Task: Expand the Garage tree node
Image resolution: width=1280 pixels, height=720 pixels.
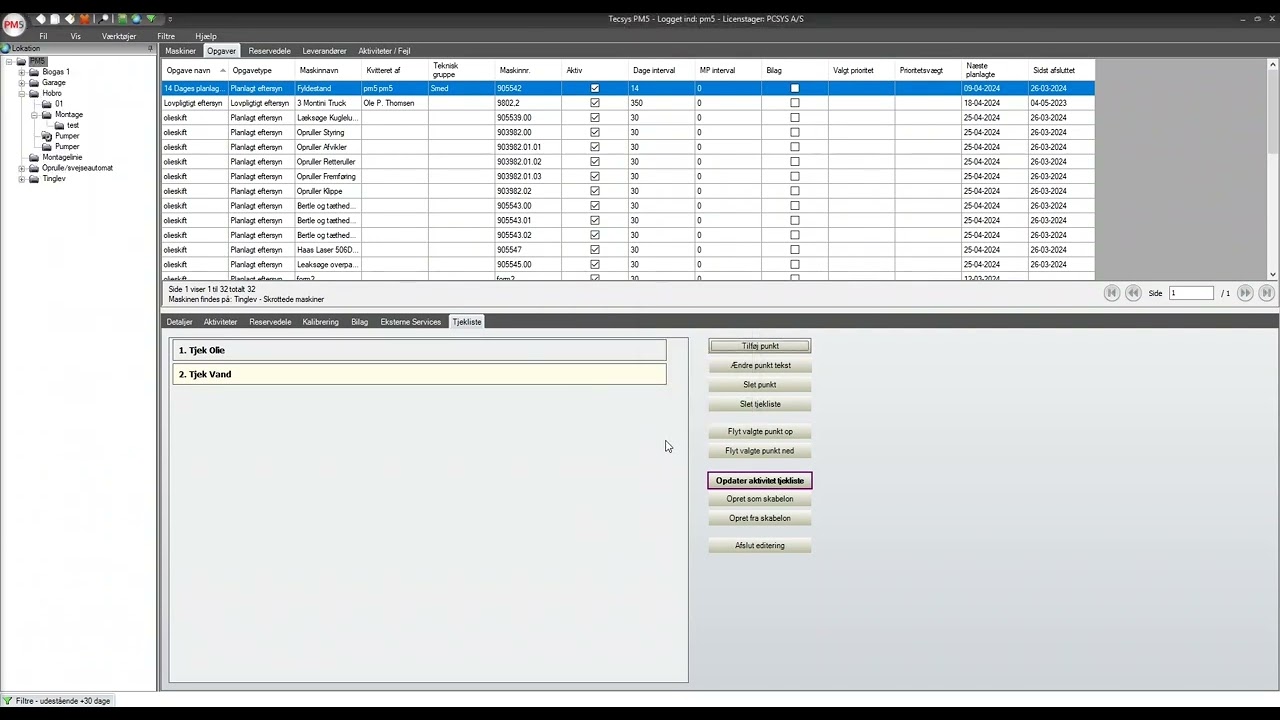Action: coord(21,83)
